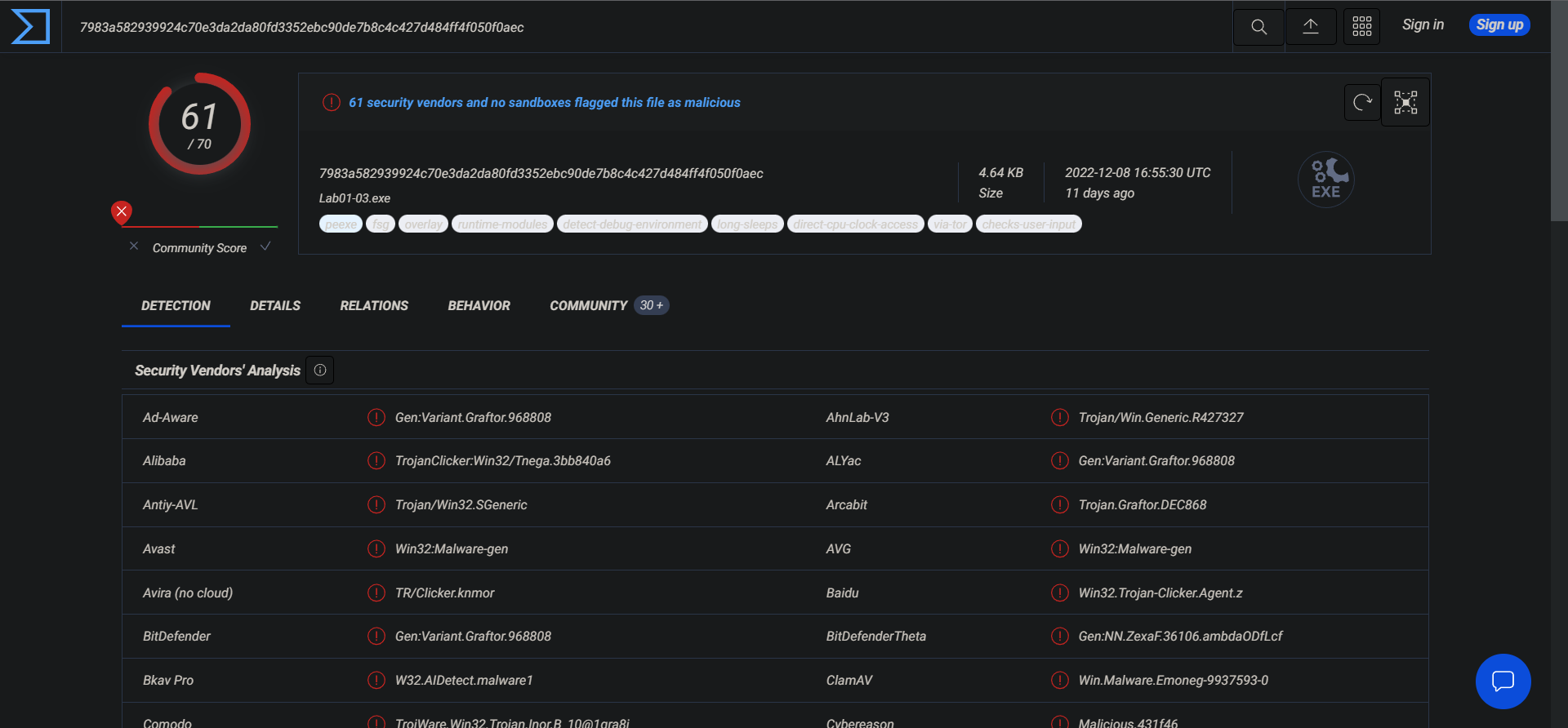Screen dimensions: 1568x728
Task: Click the Sign up button
Action: coord(1499,25)
